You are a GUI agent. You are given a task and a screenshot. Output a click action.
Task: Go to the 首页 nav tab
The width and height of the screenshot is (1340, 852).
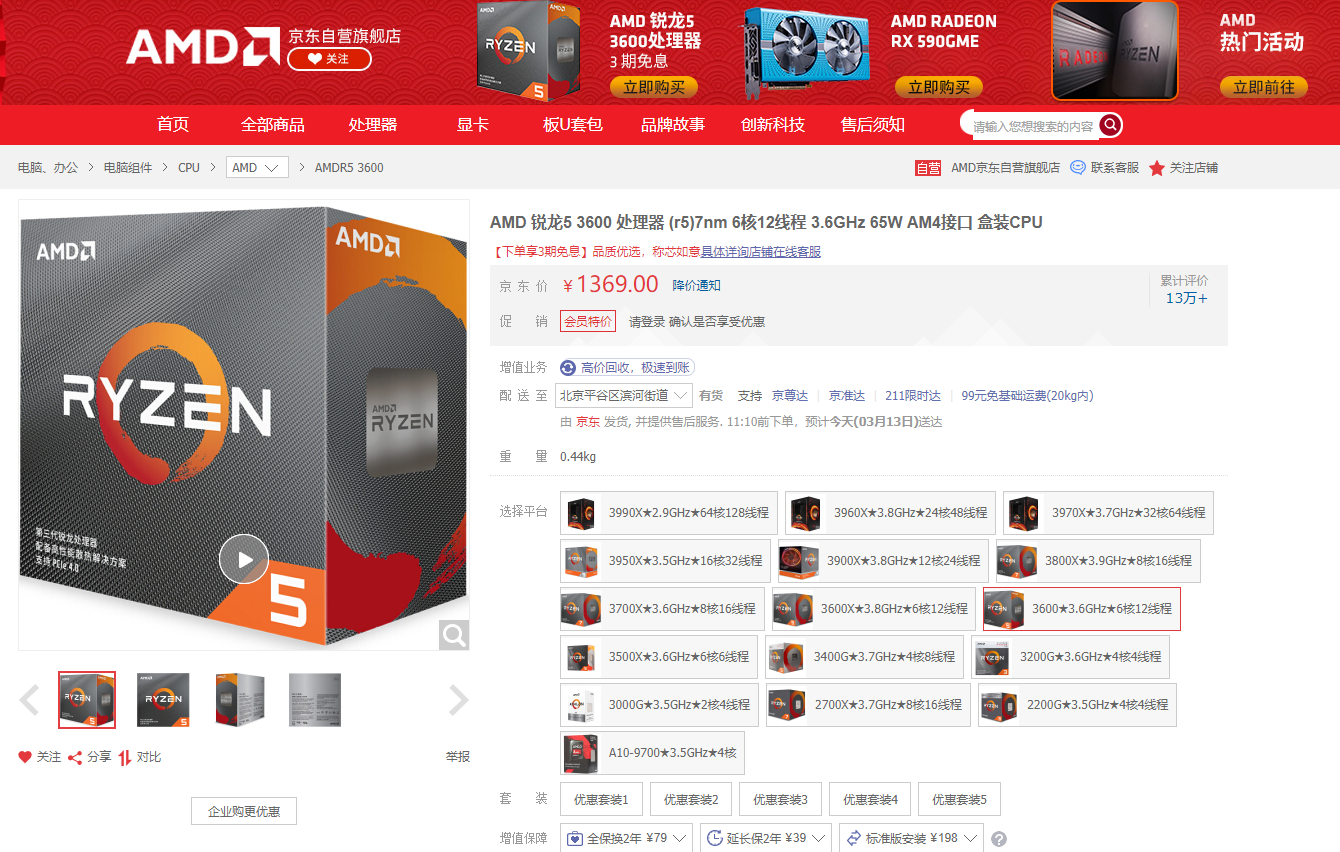pos(173,125)
